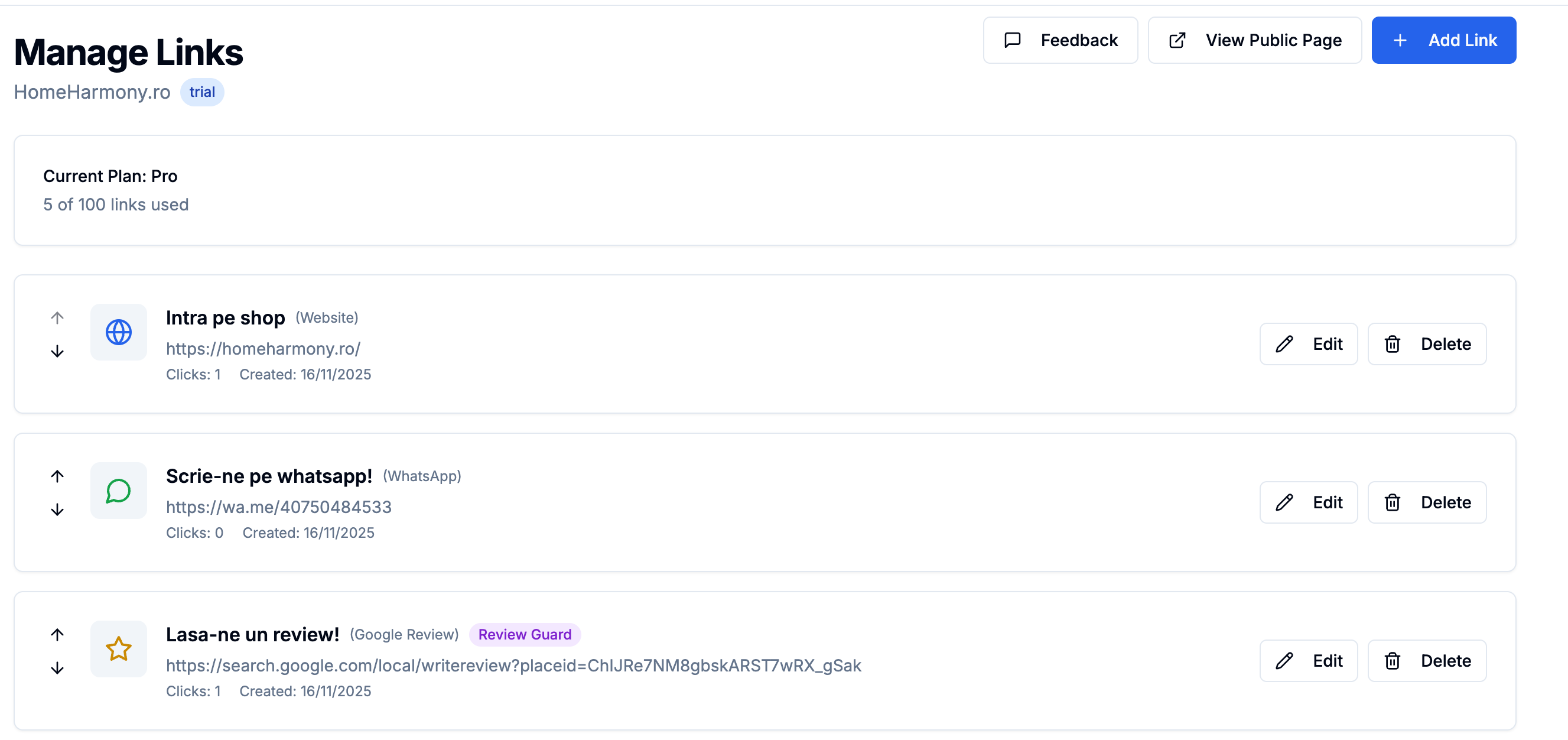The height and width of the screenshot is (740, 1568).
Task: Click the Review Guard badge
Action: pyautogui.click(x=524, y=635)
